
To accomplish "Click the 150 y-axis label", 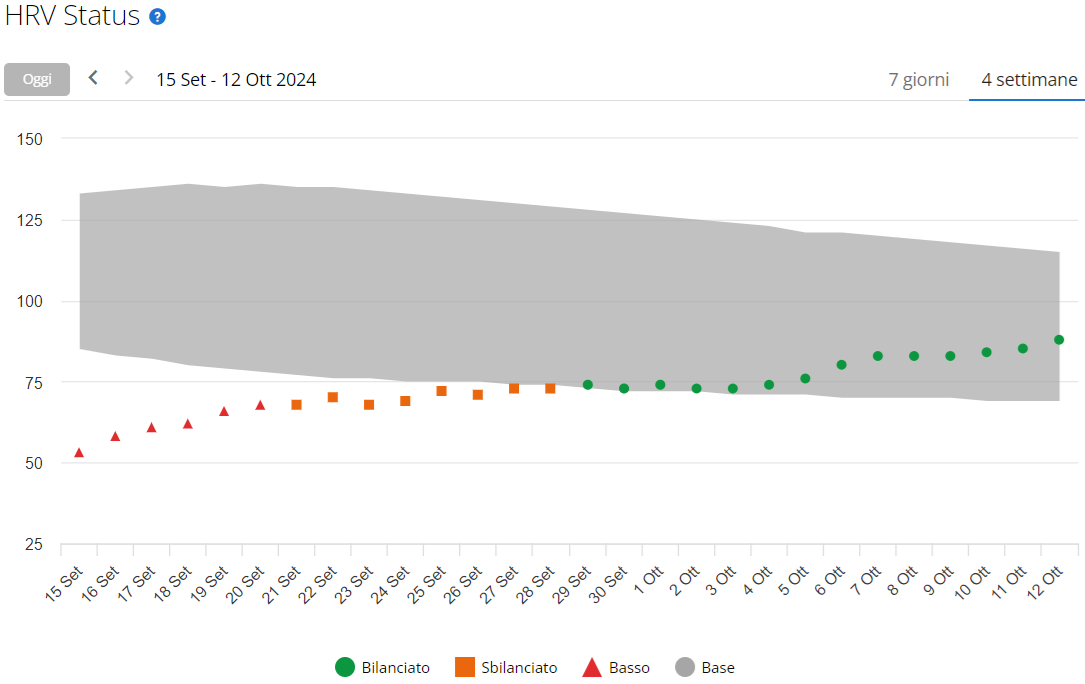I will 30,139.
